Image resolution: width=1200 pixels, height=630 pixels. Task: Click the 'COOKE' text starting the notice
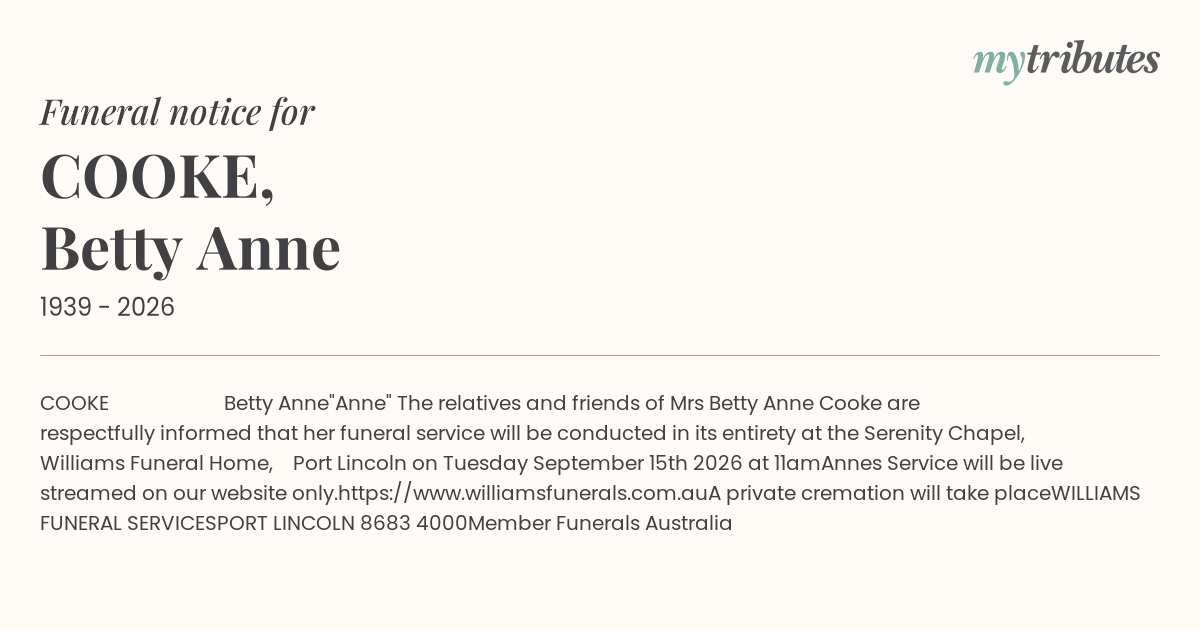tap(74, 404)
